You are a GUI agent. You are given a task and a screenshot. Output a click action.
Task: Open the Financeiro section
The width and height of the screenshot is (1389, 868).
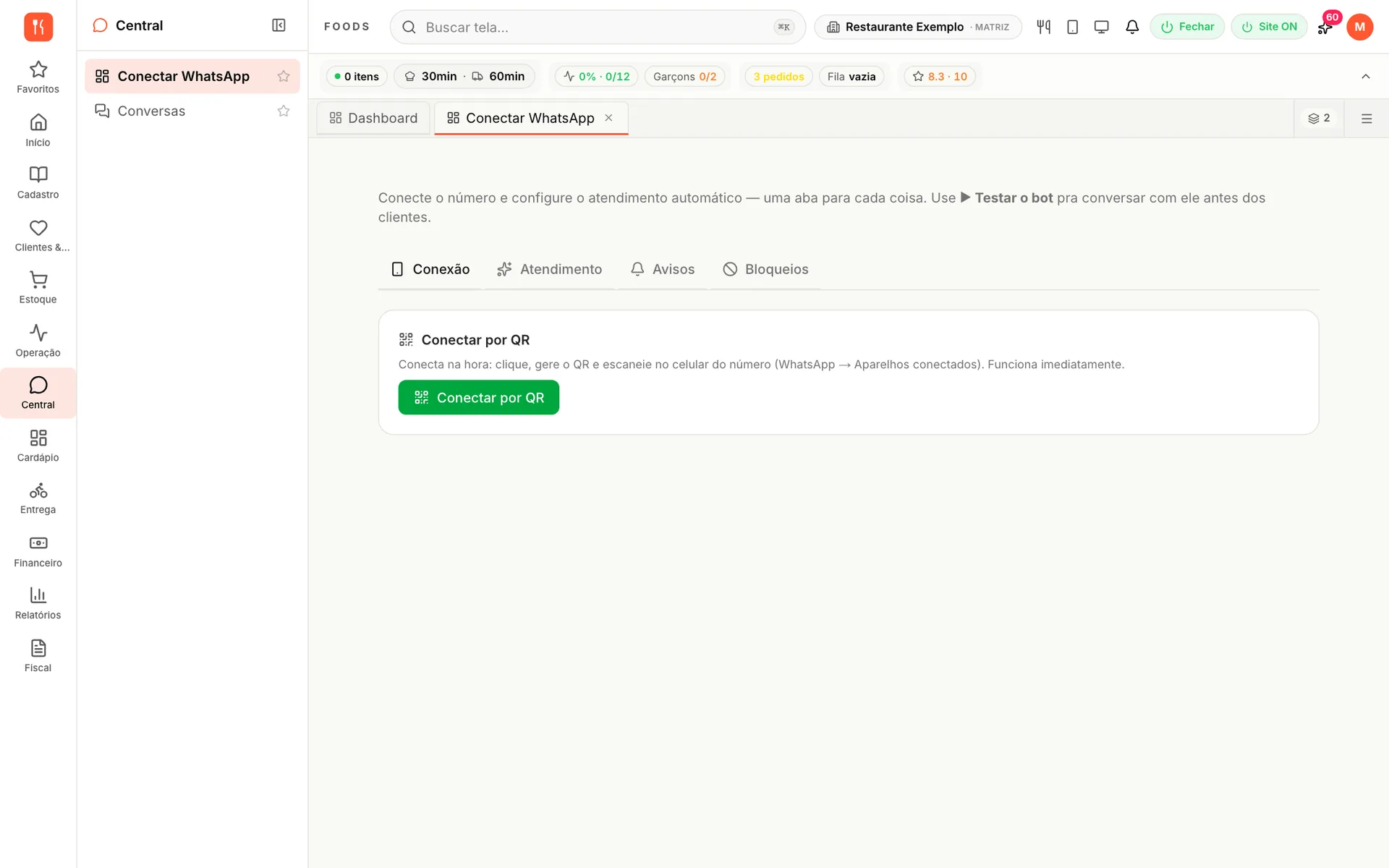point(38,551)
